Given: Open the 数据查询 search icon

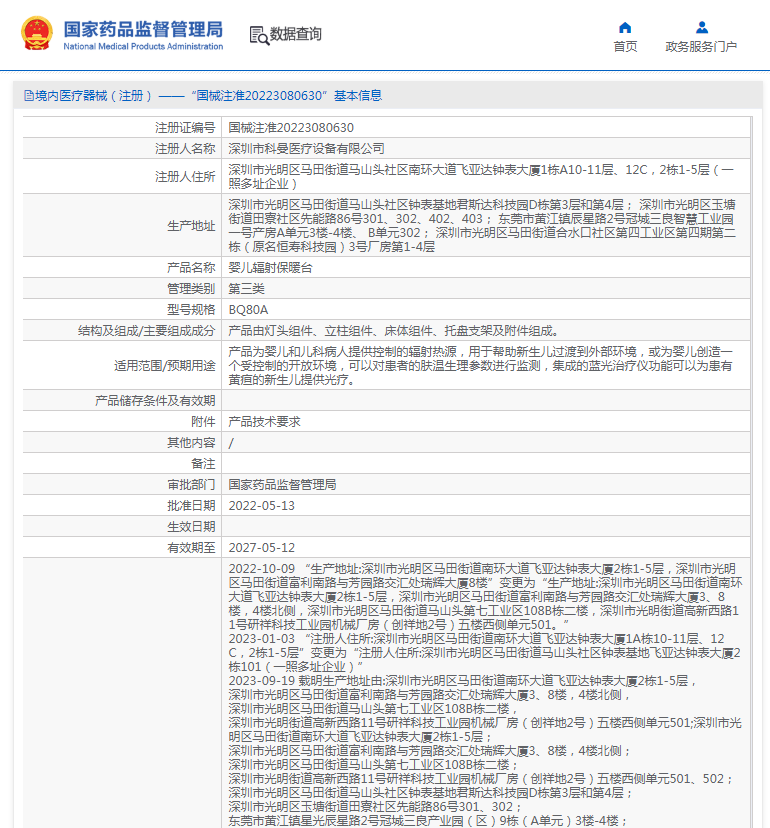Looking at the screenshot, I should pyautogui.click(x=259, y=35).
